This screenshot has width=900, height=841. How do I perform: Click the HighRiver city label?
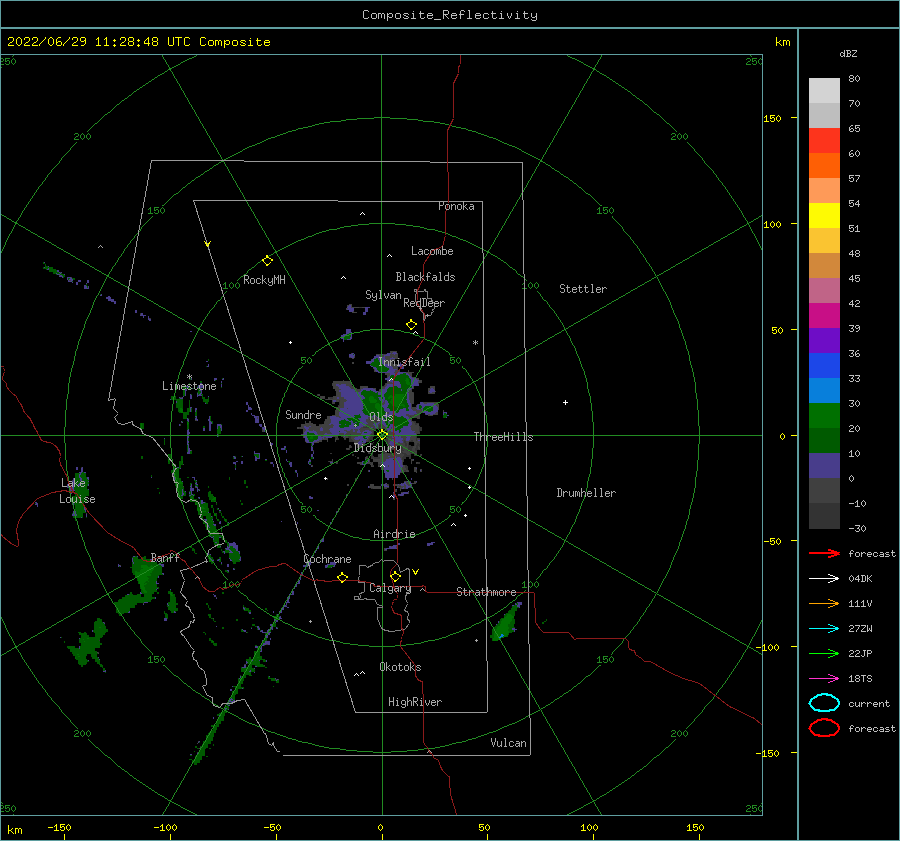click(x=415, y=702)
